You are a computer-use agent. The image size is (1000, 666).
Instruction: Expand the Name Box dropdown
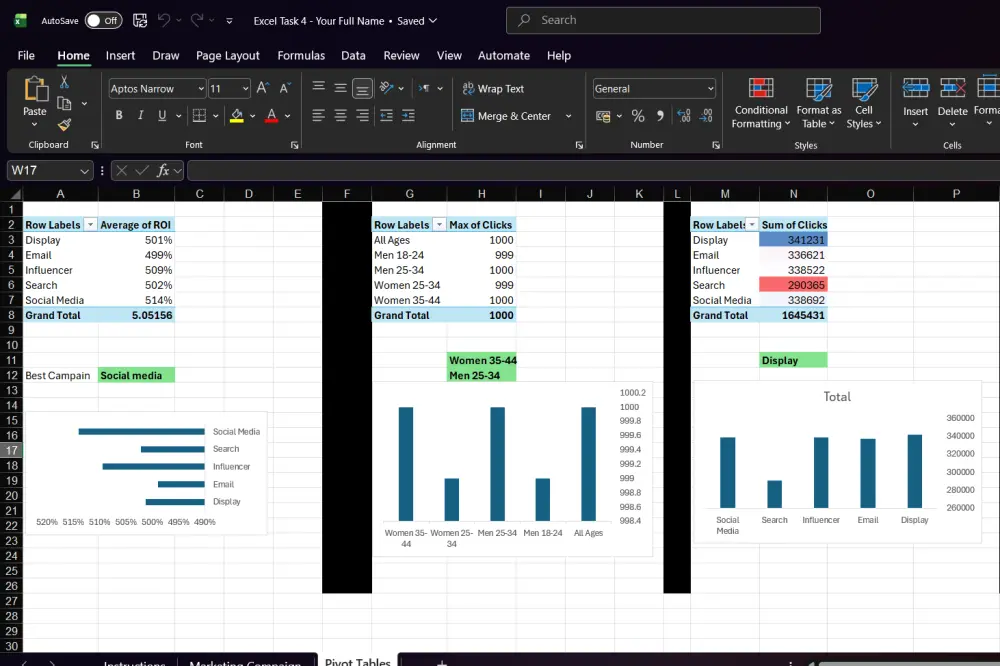[84, 170]
